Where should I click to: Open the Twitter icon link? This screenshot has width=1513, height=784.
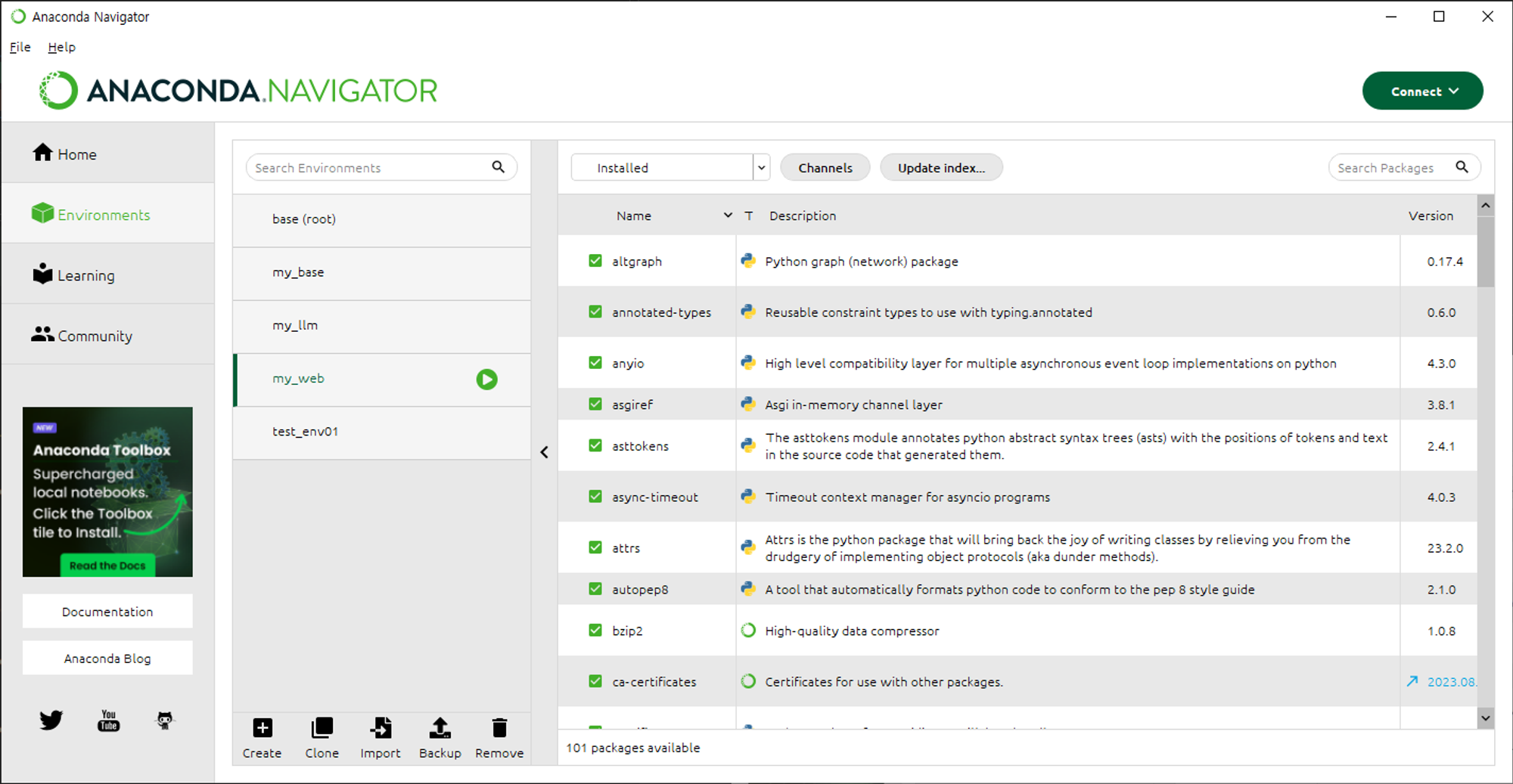(x=51, y=720)
